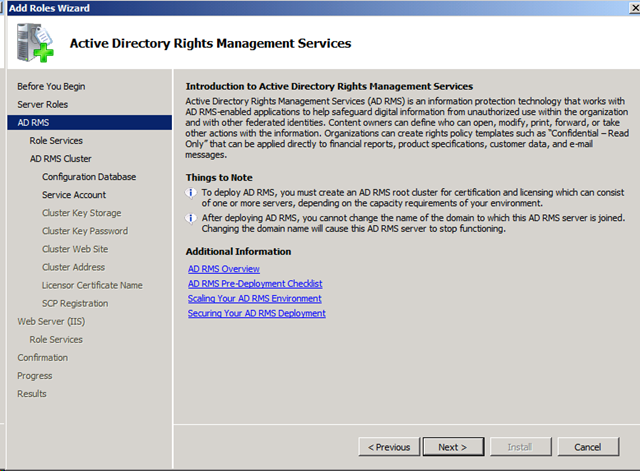Go to Service Account step

tap(74, 195)
